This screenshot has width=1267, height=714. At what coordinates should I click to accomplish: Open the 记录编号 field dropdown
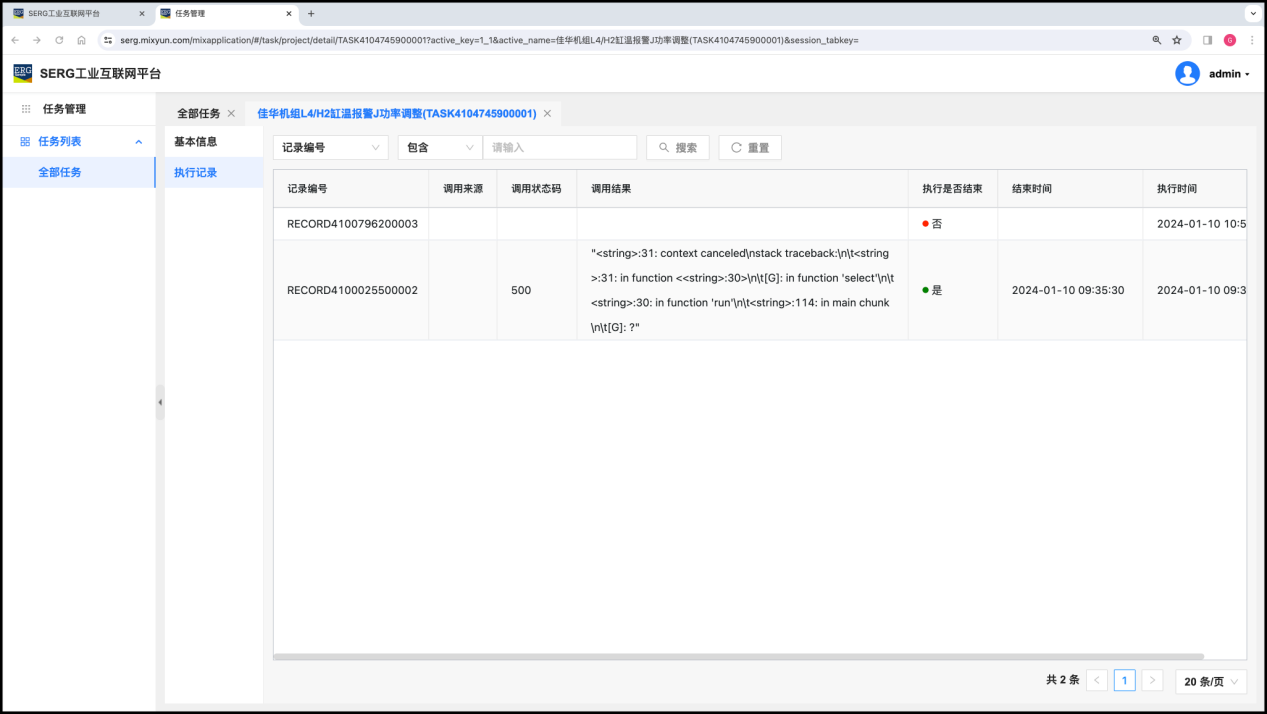[x=330, y=148]
